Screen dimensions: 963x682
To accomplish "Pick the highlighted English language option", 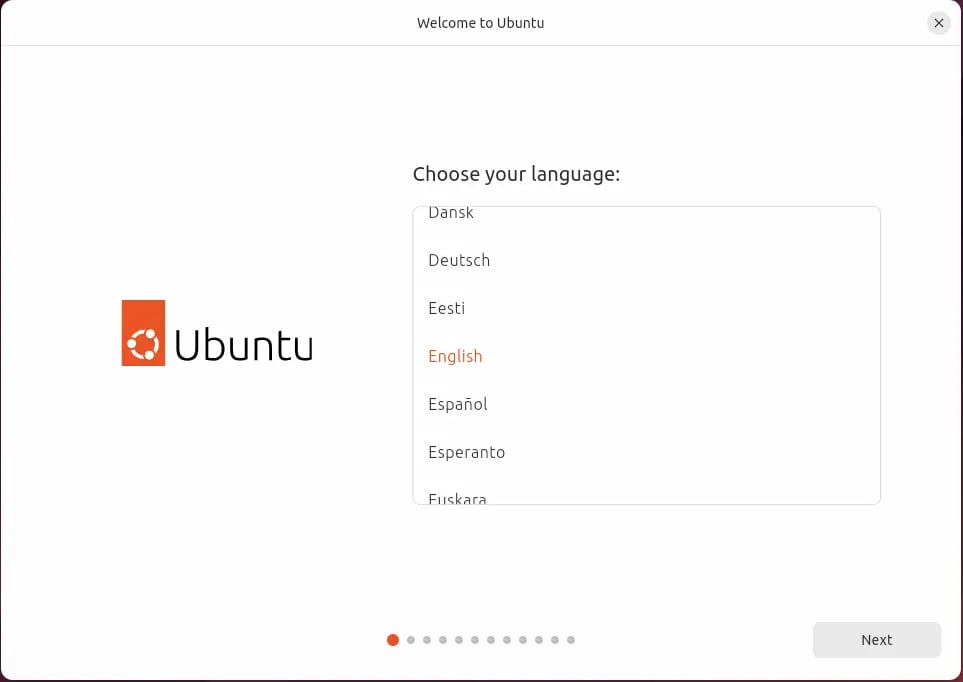I will click(x=455, y=356).
